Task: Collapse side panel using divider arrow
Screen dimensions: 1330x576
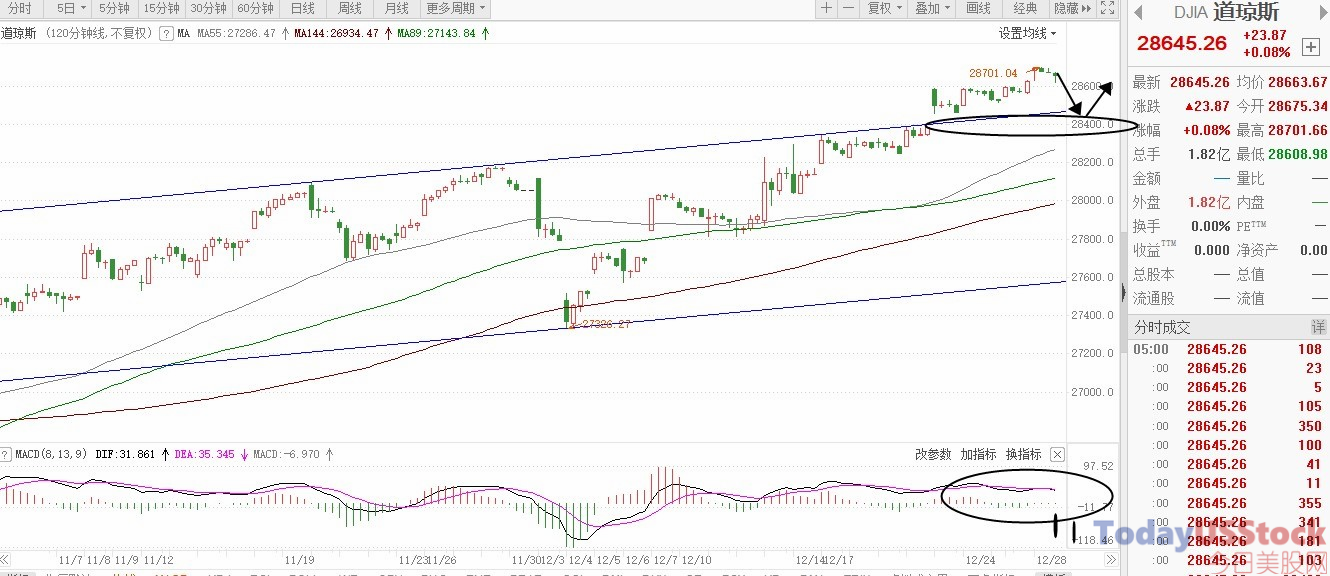Action: (1122, 291)
